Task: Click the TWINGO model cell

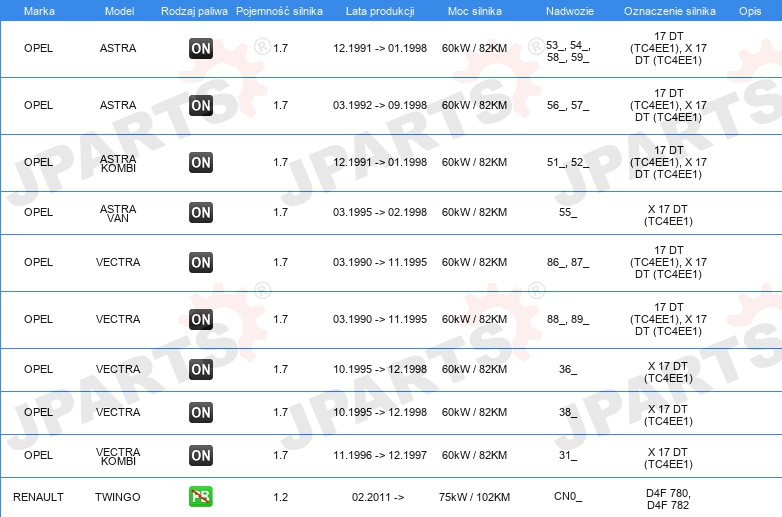Action: (118, 497)
